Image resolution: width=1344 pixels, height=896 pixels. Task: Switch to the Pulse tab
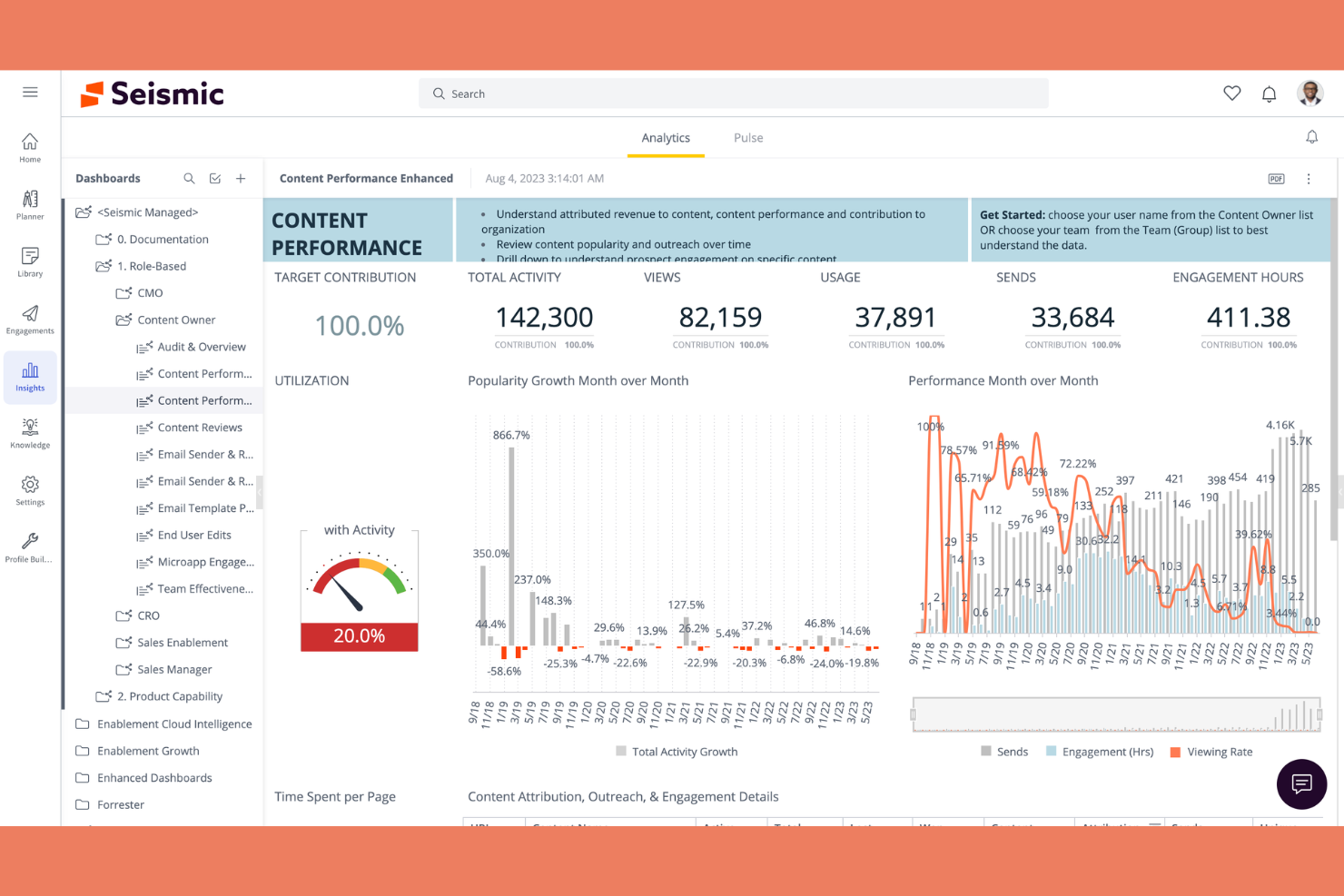748,138
